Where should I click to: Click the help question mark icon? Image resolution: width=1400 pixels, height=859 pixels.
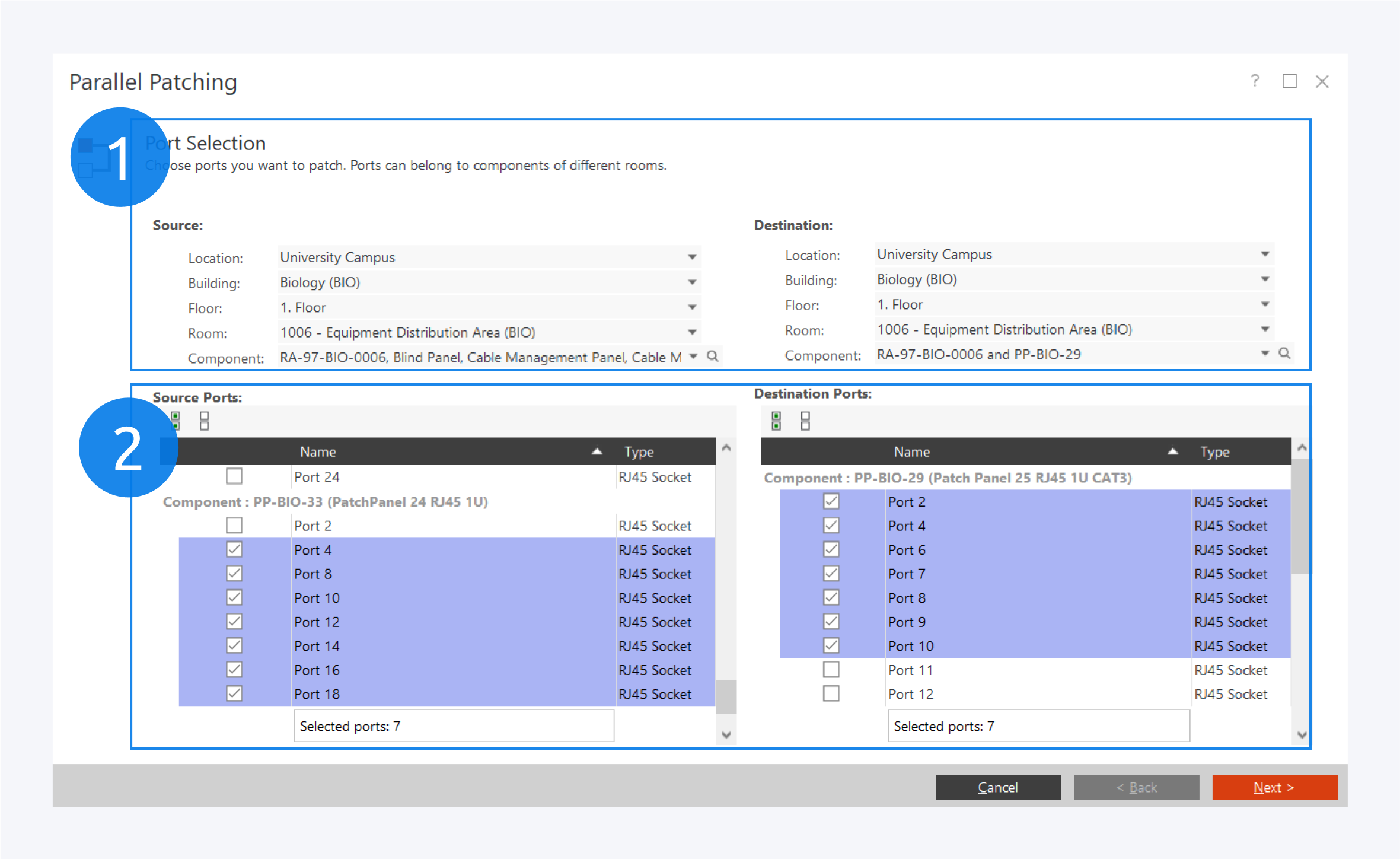tap(1255, 81)
